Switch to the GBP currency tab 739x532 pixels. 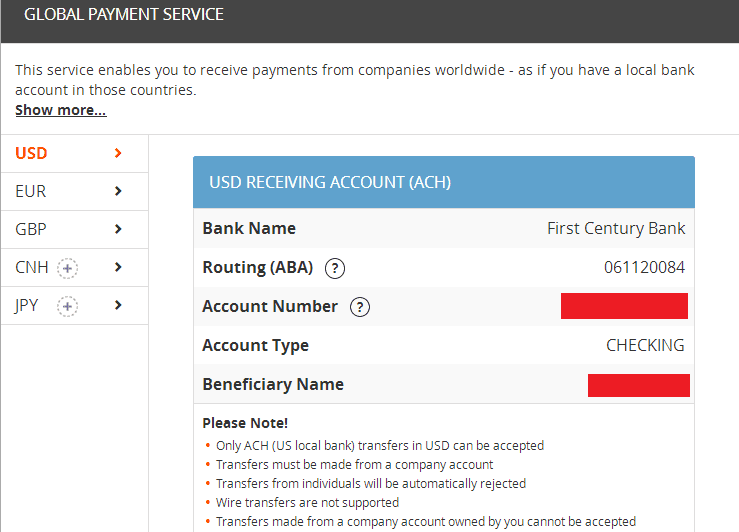click(x=74, y=229)
